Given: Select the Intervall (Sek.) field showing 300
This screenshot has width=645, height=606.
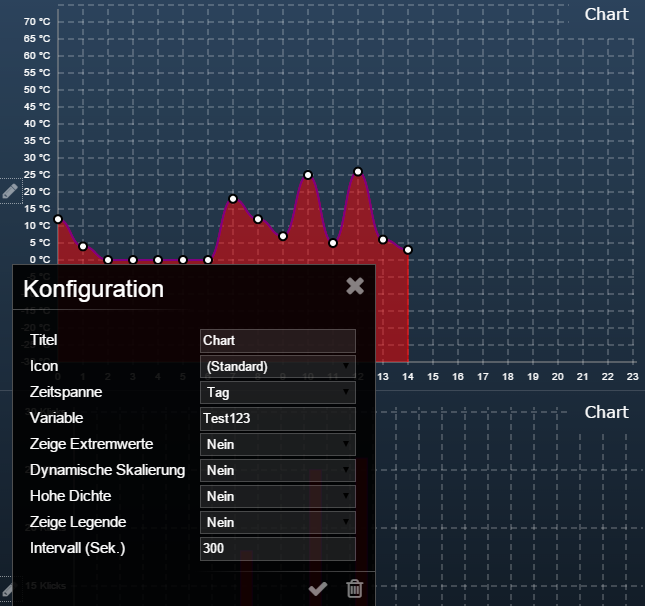Looking at the screenshot, I should (278, 548).
